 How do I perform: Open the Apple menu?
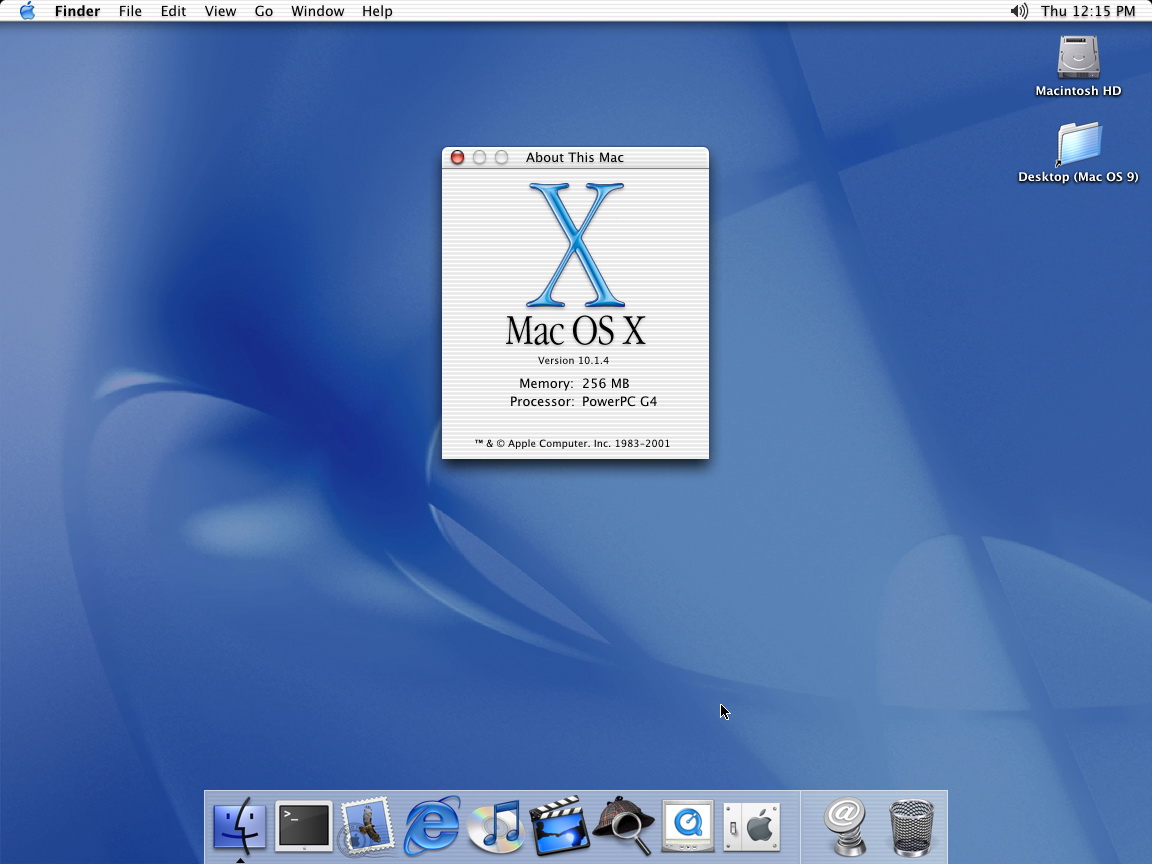coord(27,11)
